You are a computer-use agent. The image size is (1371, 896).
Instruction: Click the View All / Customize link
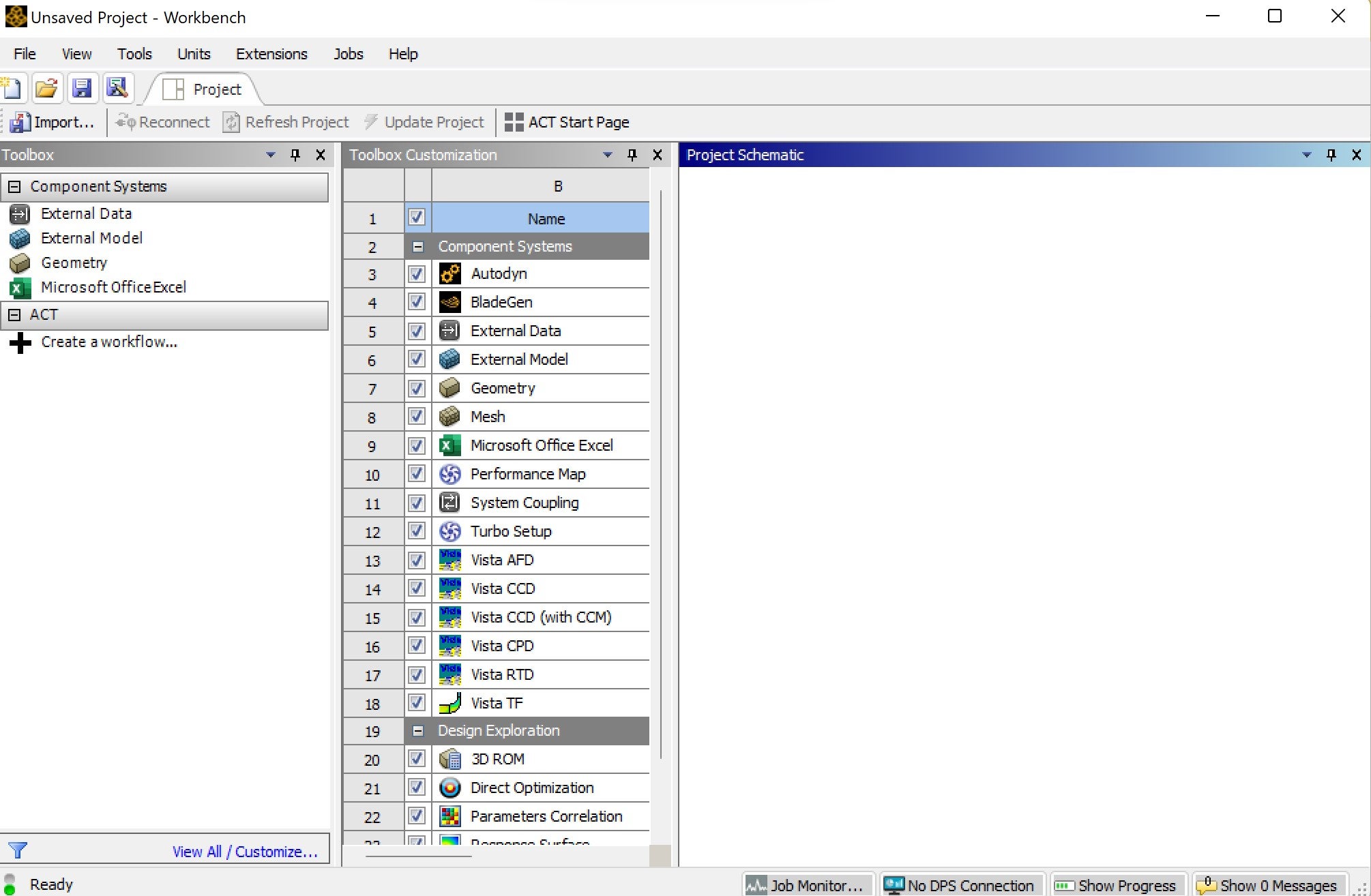(x=245, y=852)
